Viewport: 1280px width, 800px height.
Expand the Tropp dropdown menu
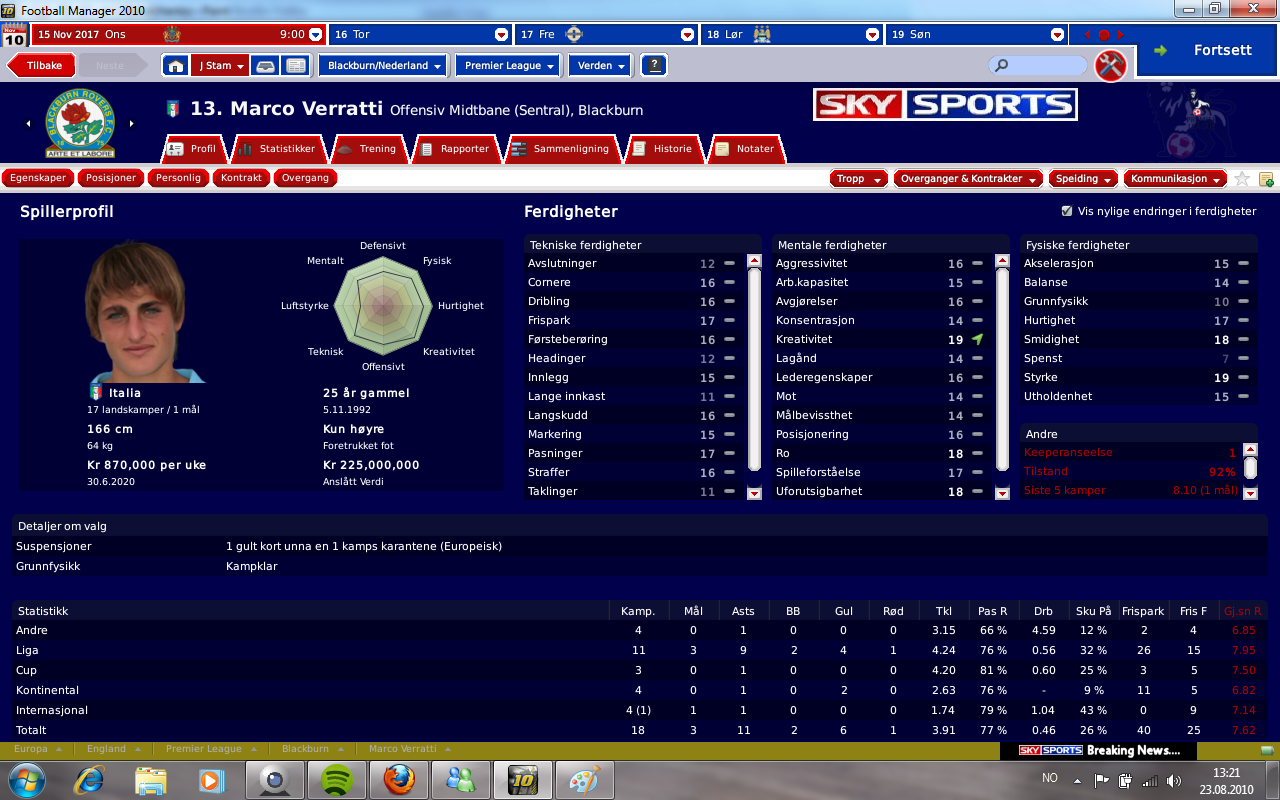(859, 179)
